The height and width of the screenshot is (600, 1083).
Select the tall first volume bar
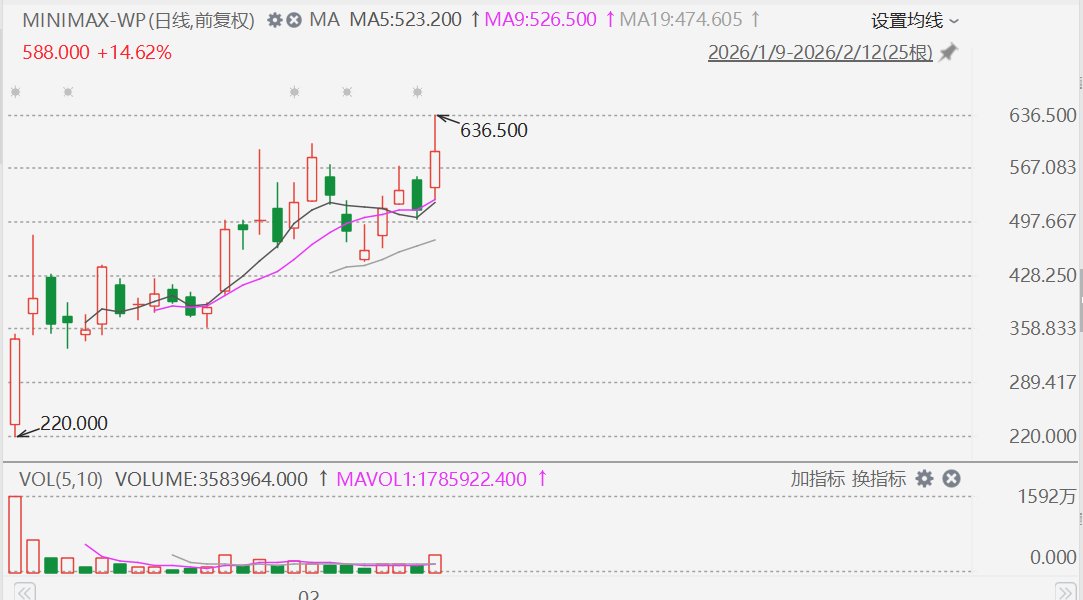click(15, 535)
